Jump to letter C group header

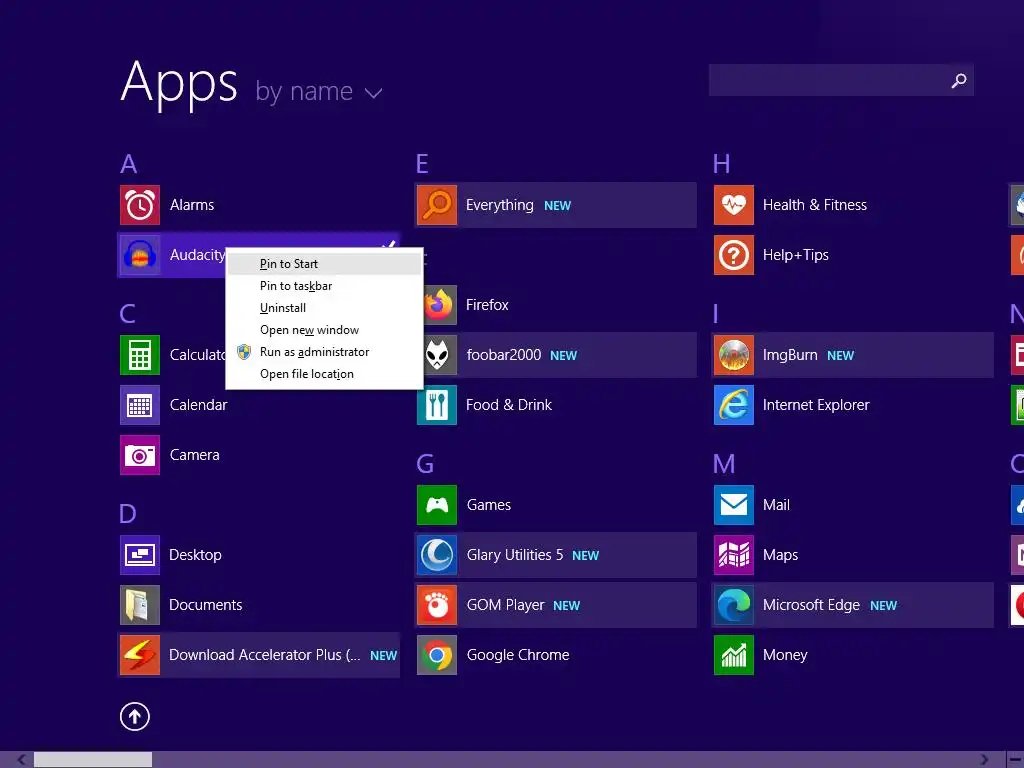click(x=128, y=314)
